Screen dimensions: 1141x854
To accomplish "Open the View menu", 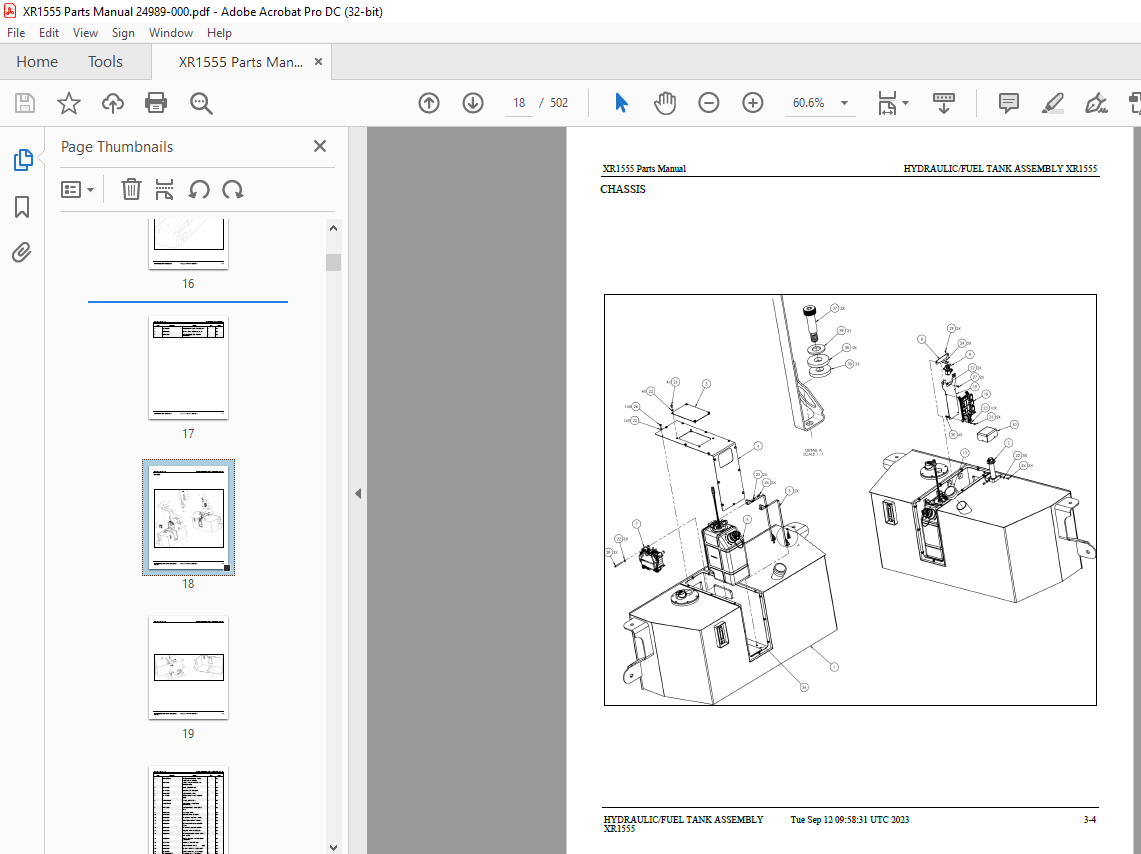I will click(x=85, y=32).
